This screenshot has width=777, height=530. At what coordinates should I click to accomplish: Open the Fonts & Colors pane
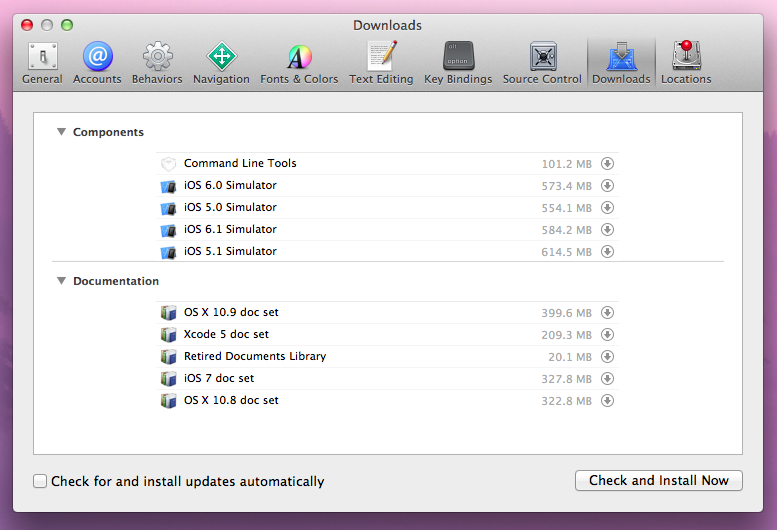coord(299,62)
